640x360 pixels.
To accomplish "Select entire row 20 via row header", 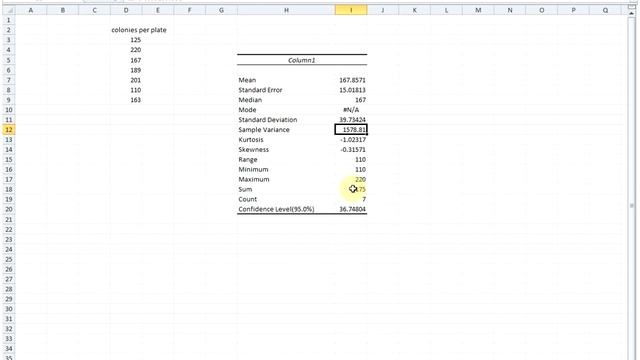I will point(8,209).
